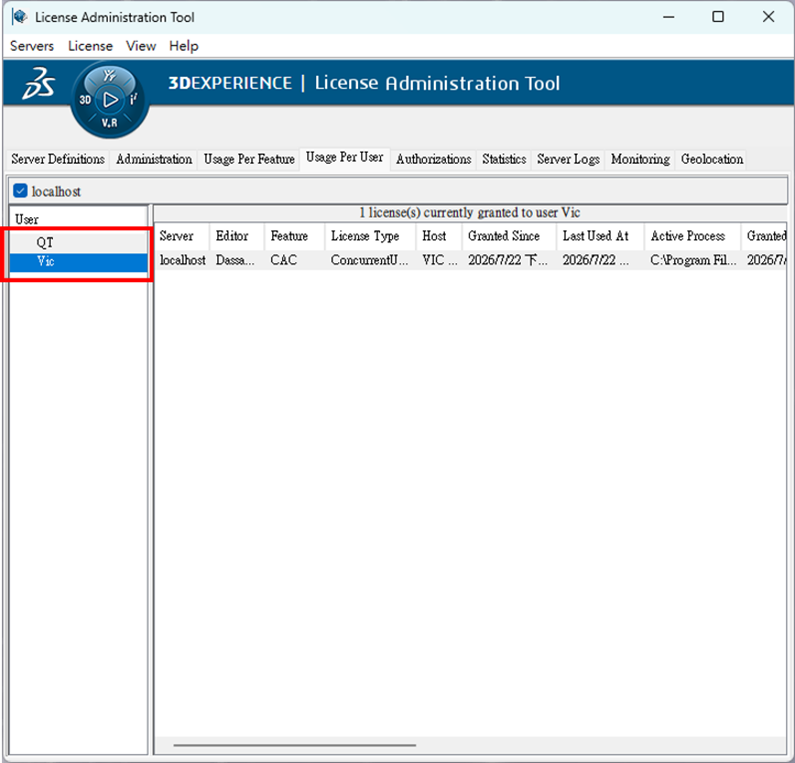Open the Statistics tab
Viewport: 795px width, 763px height.
[504, 159]
